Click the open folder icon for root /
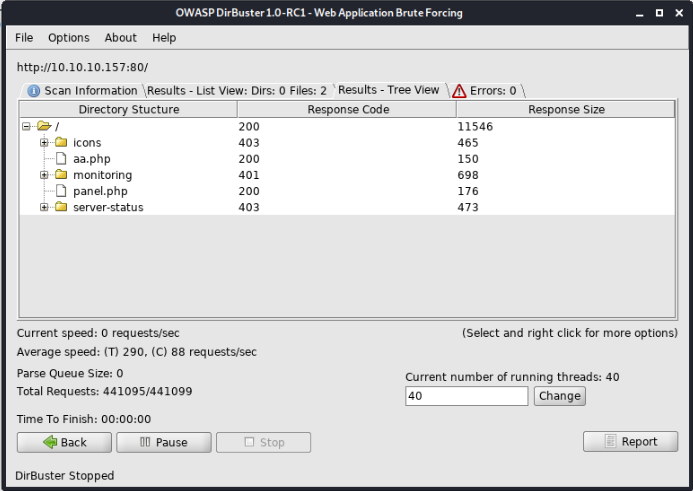This screenshot has height=491, width=693. coord(44,126)
